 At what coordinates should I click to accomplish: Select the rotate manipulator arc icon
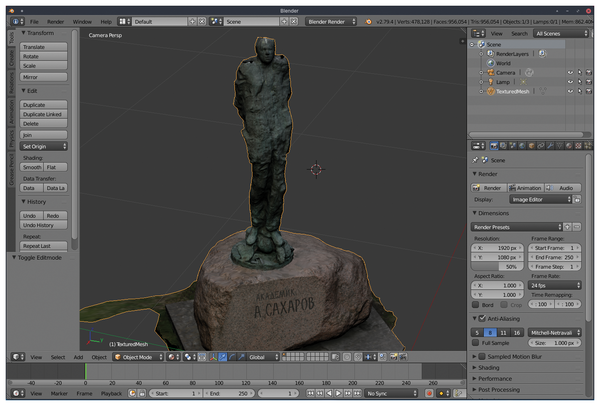click(232, 357)
